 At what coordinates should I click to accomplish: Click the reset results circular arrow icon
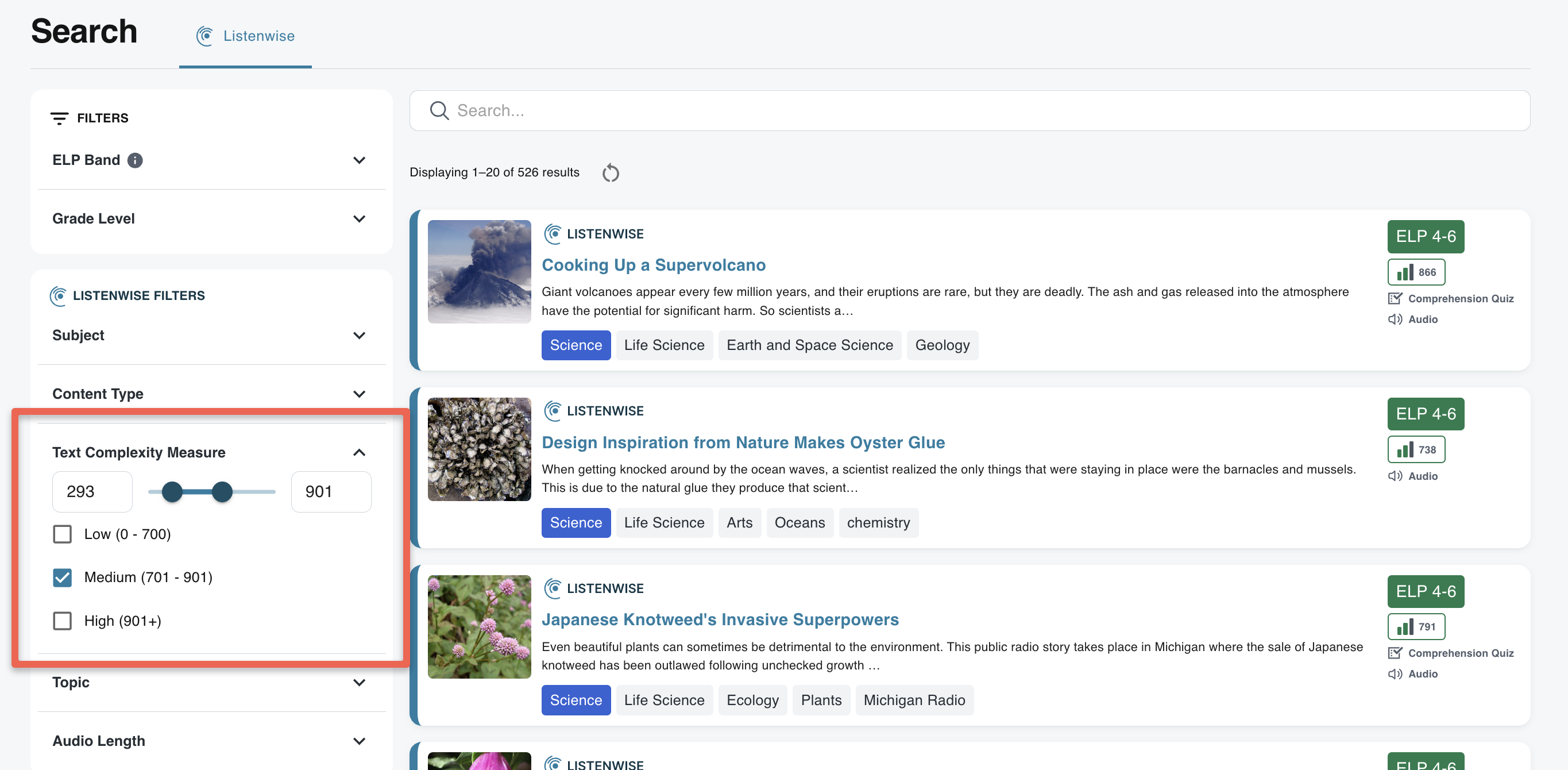coord(611,173)
